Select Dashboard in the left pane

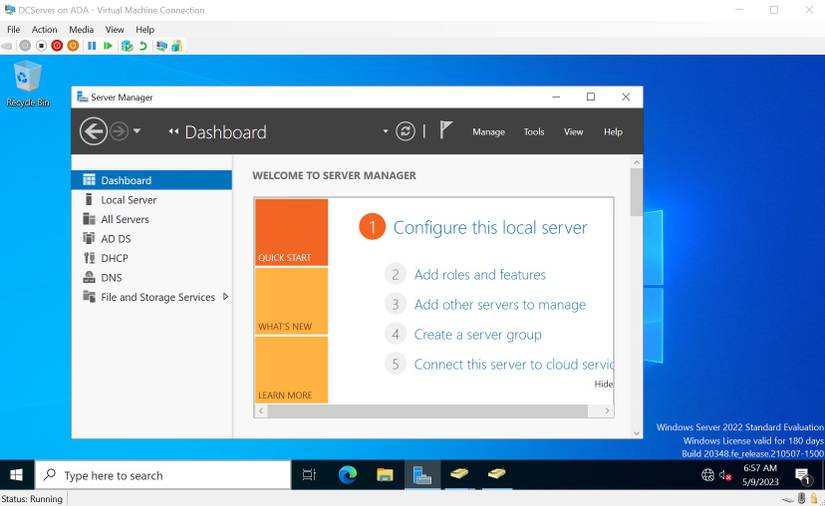click(152, 180)
